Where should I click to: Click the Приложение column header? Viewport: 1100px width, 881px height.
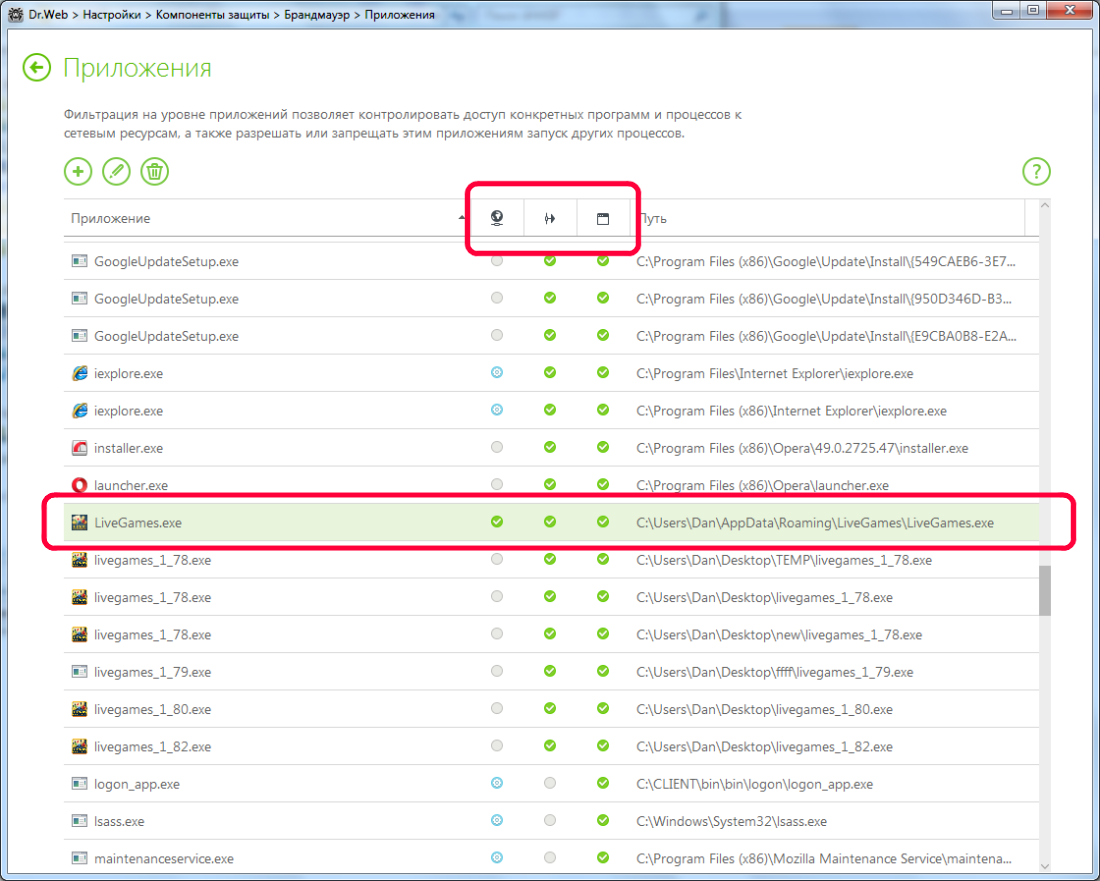click(267, 218)
